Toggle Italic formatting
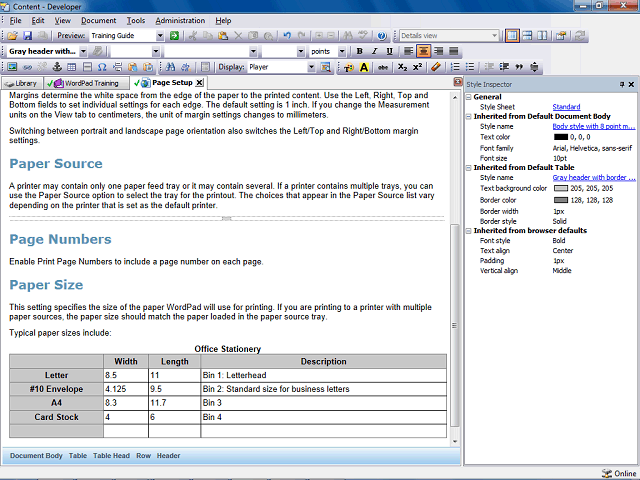This screenshot has height=480, width=640. (374, 51)
